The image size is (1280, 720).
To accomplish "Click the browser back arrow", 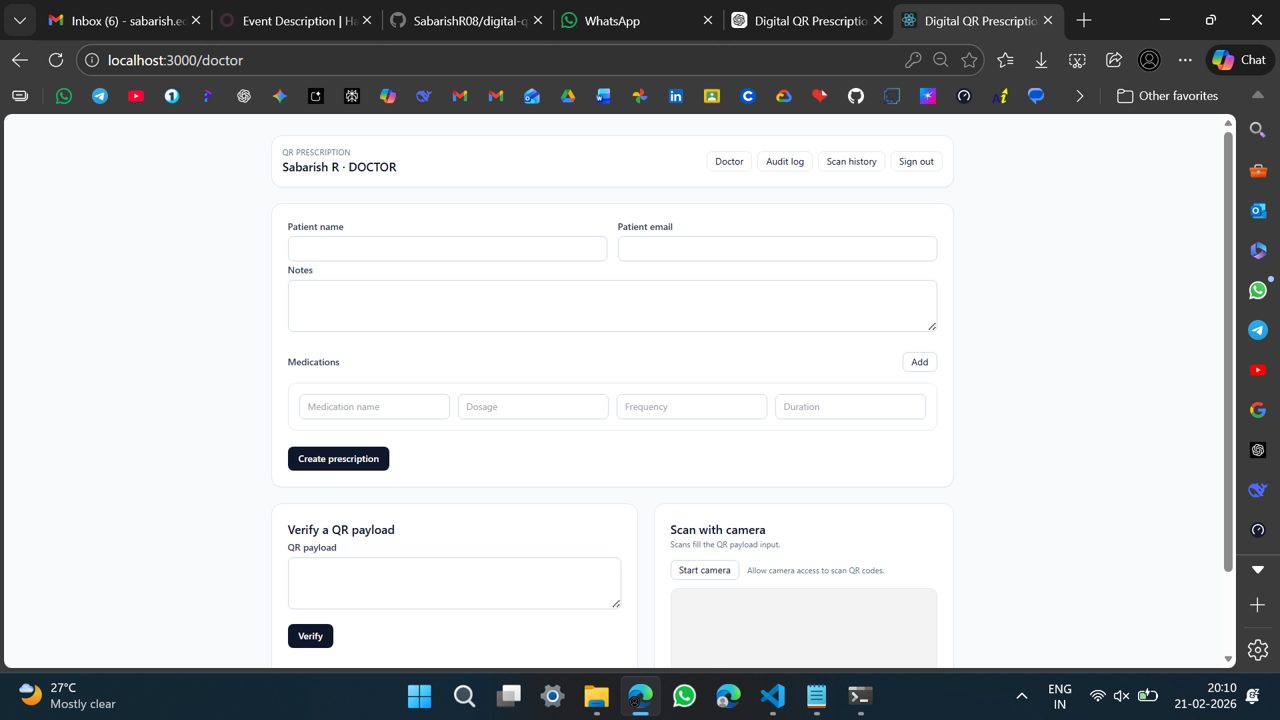I will pos(20,60).
